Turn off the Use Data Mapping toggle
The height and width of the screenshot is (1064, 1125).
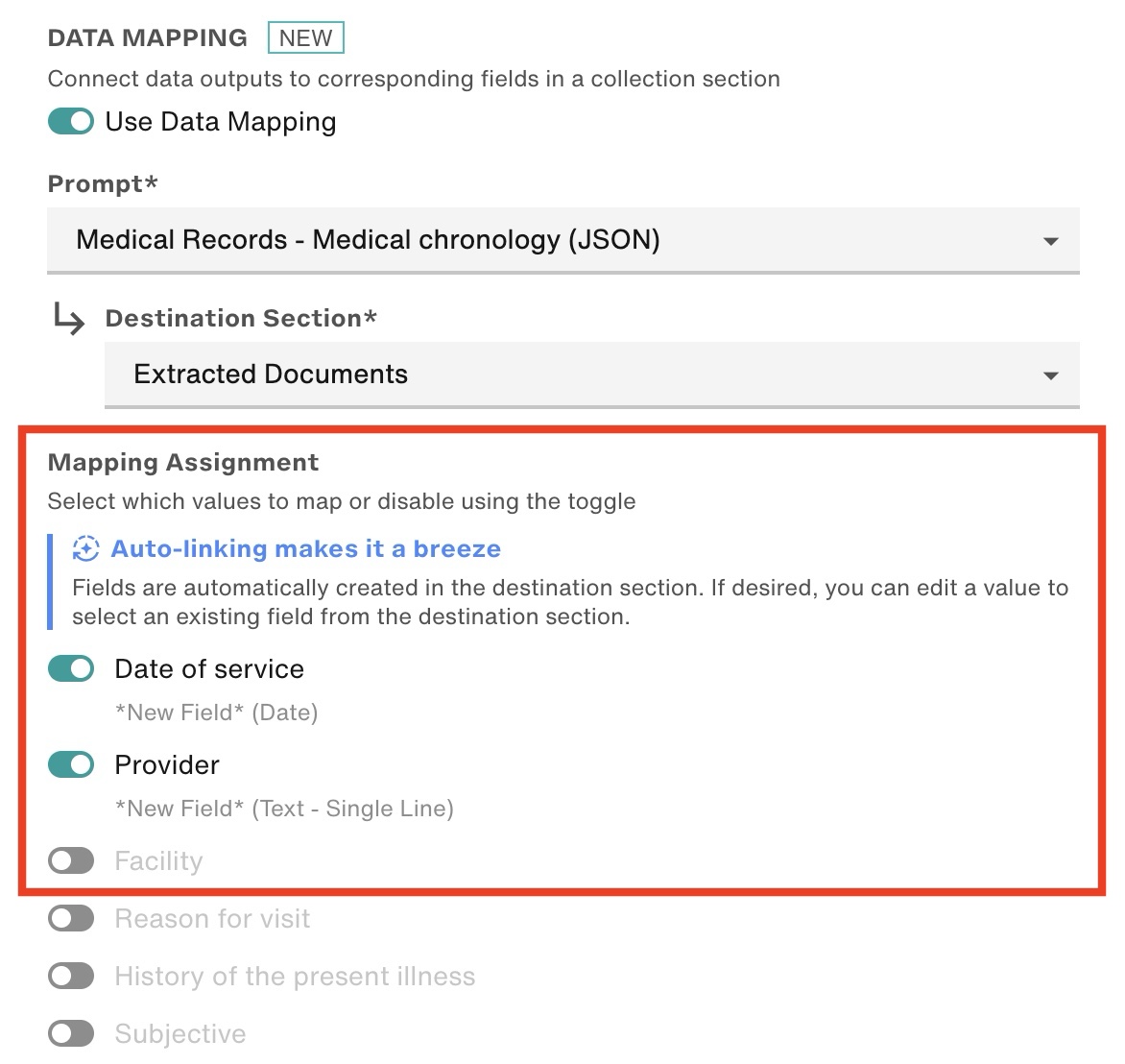click(71, 121)
